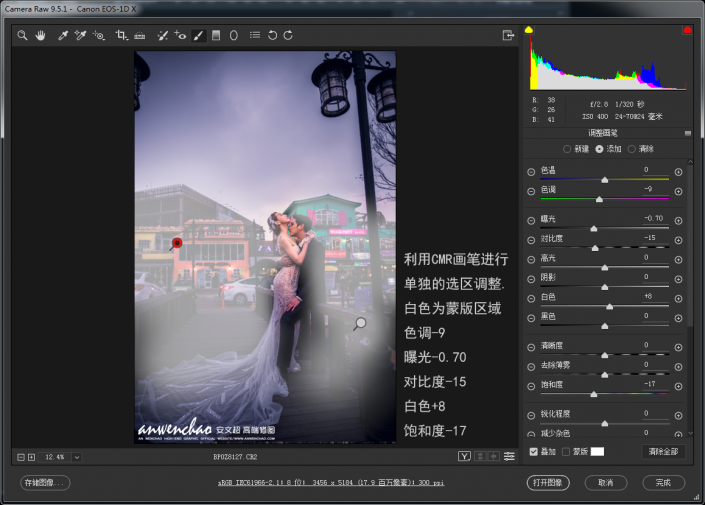The image size is (705, 505).
Task: Open the zoom level dropdown
Action: point(77,457)
